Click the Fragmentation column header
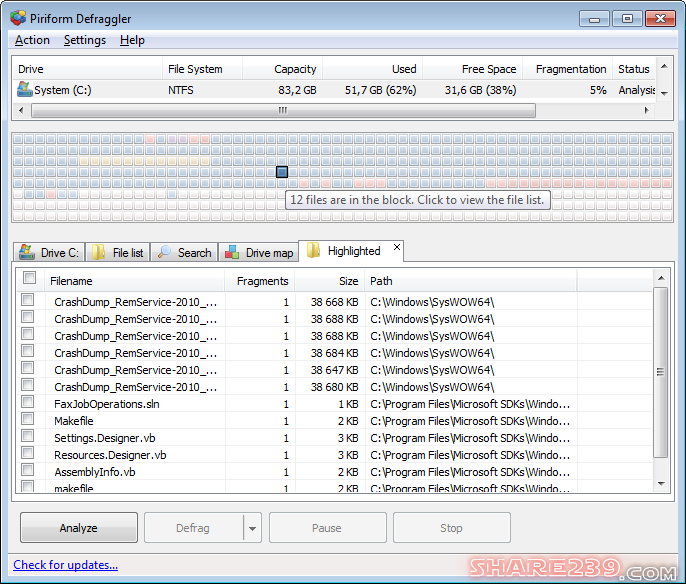This screenshot has height=584, width=686. (567, 69)
